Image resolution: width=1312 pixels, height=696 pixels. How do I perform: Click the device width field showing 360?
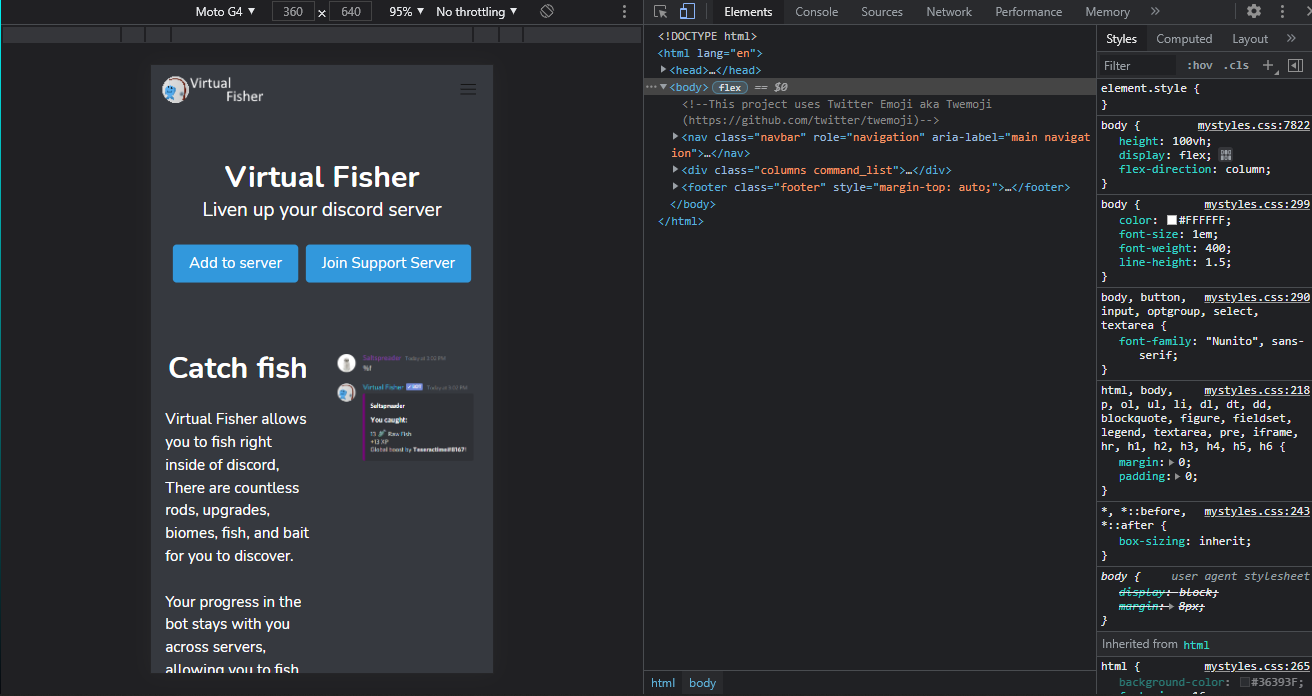pos(293,12)
